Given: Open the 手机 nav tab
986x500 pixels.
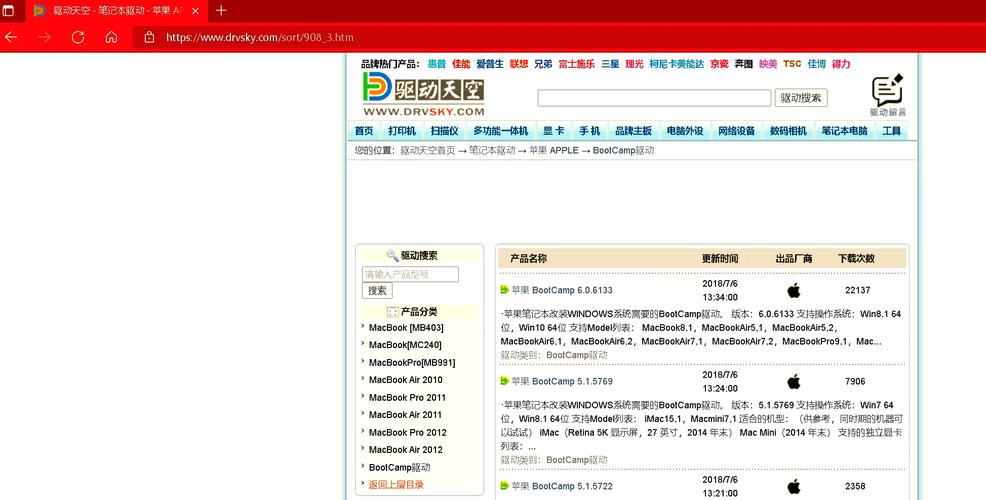Looking at the screenshot, I should pyautogui.click(x=590, y=131).
